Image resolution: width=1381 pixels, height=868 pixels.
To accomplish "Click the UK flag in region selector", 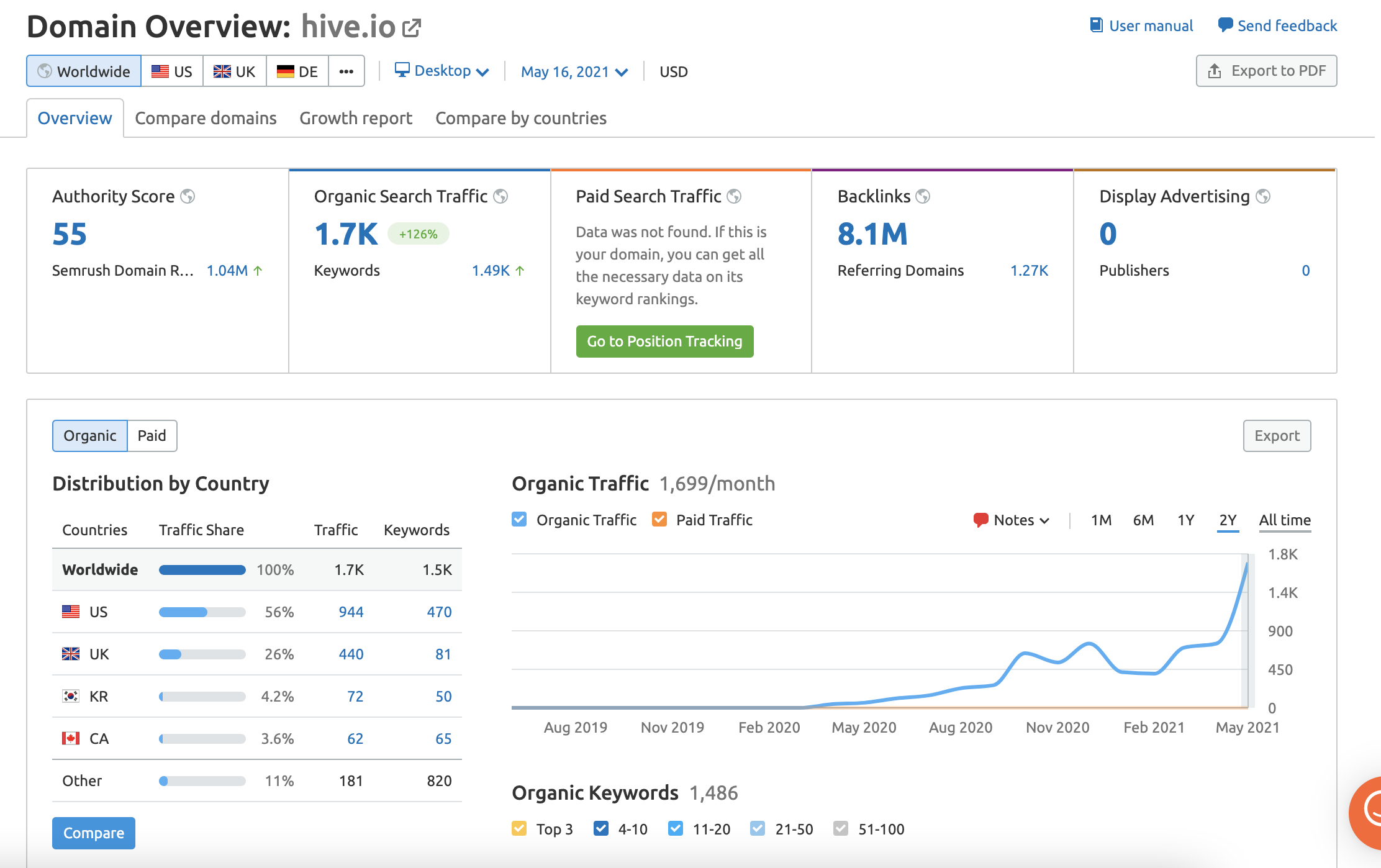I will [222, 71].
